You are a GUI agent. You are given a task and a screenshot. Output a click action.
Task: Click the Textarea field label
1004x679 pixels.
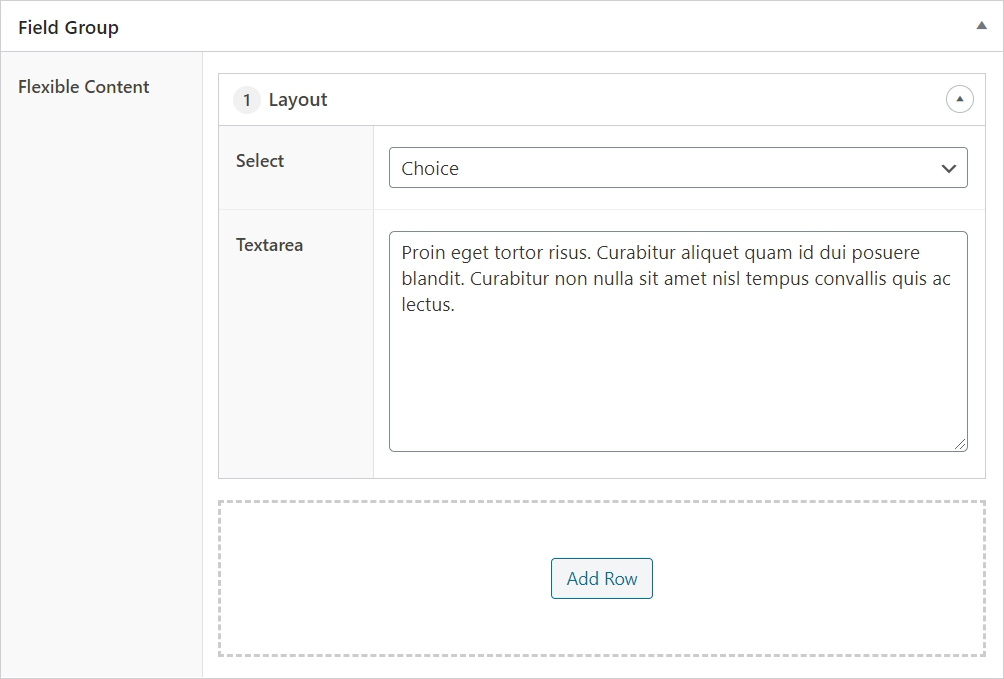pos(269,245)
